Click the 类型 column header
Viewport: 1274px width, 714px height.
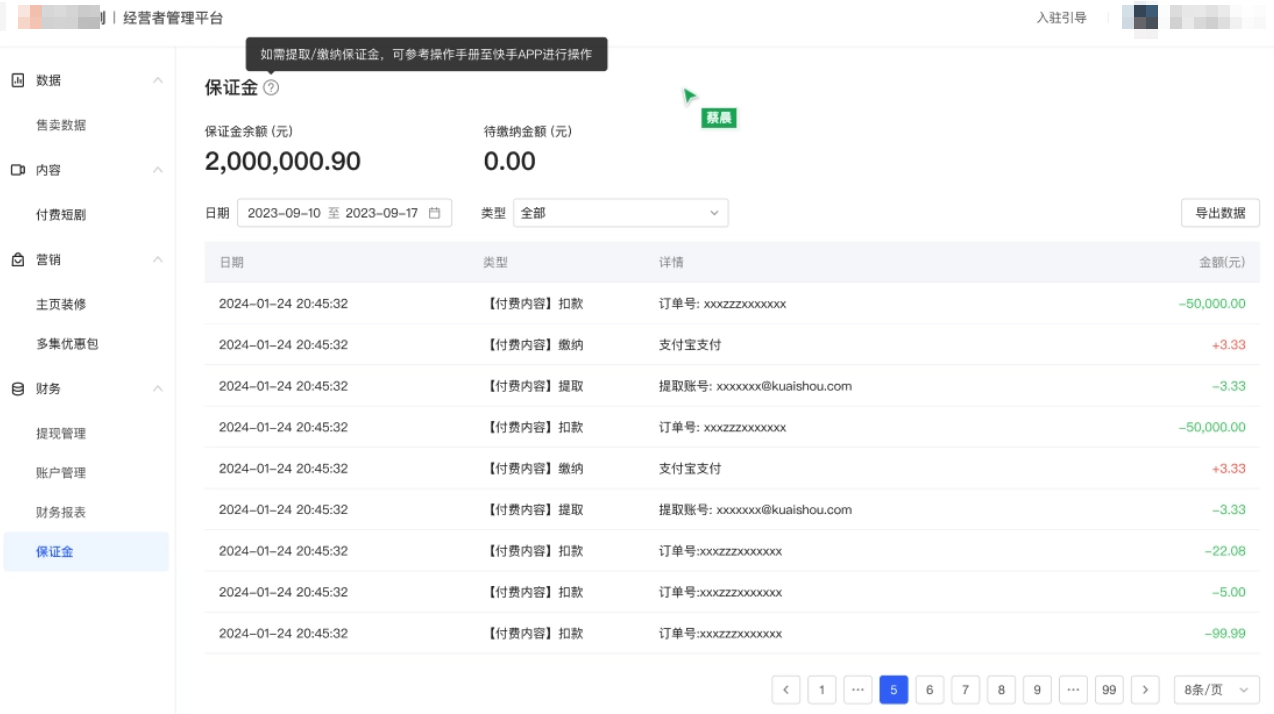tap(495, 262)
